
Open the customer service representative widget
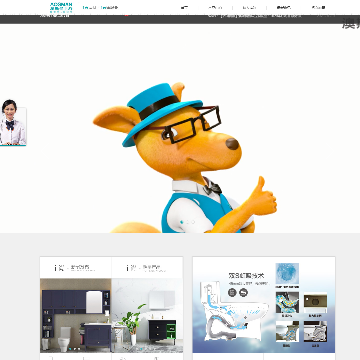pyautogui.click(x=13, y=122)
